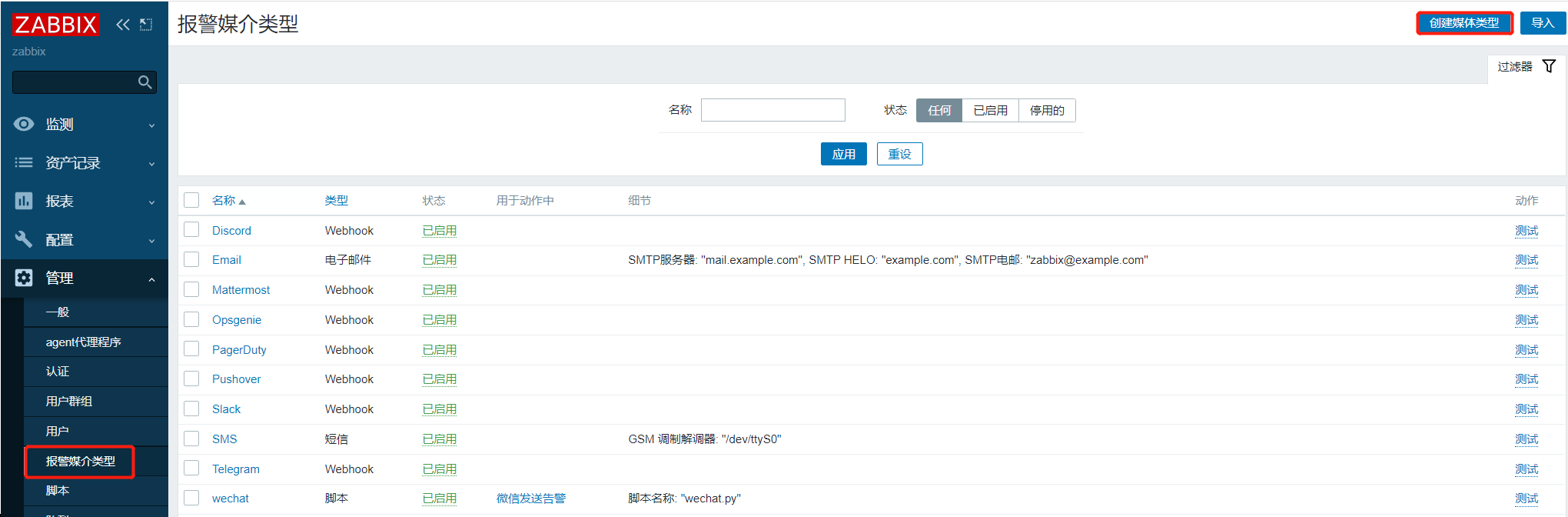Click 已启用 status in Slack row

[x=440, y=409]
